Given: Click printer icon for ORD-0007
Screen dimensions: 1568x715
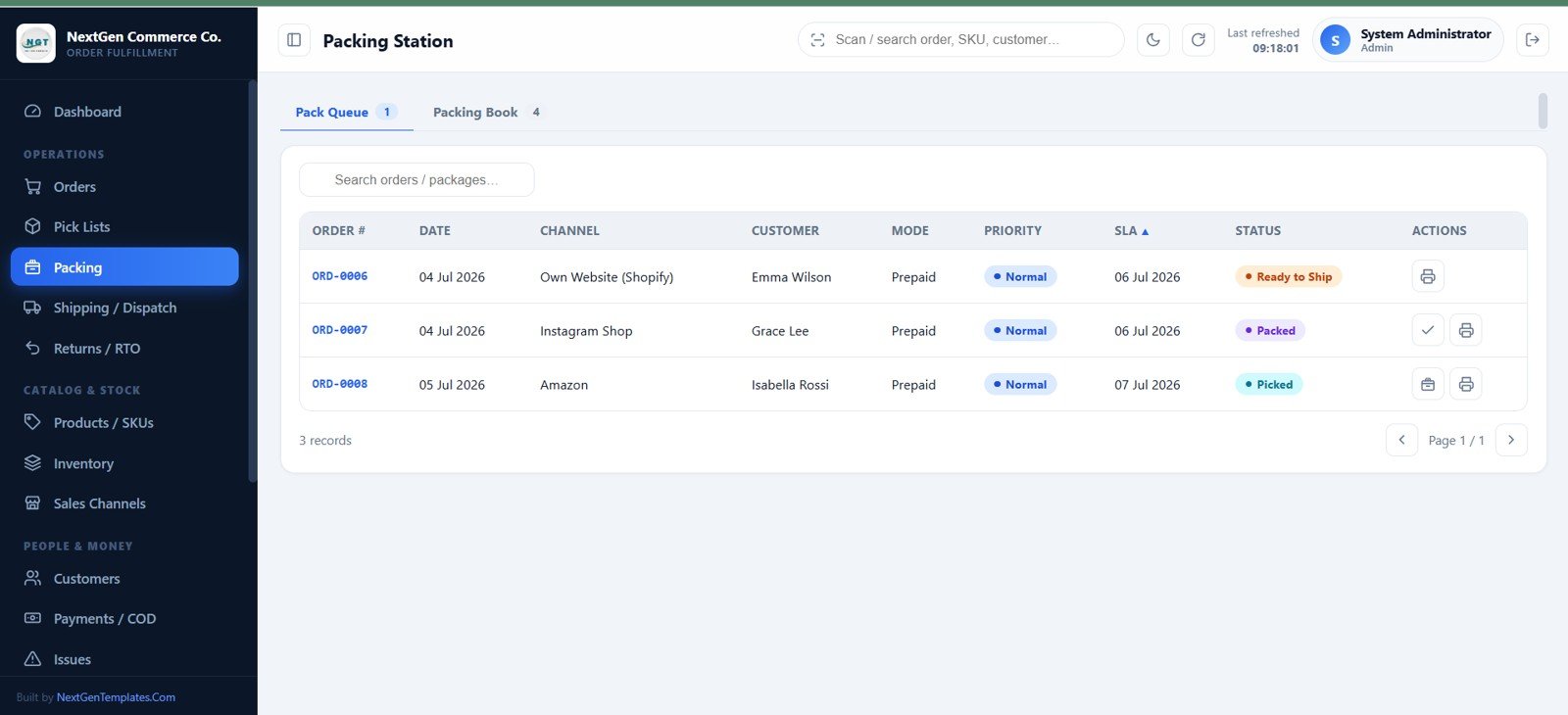Looking at the screenshot, I should [x=1466, y=330].
